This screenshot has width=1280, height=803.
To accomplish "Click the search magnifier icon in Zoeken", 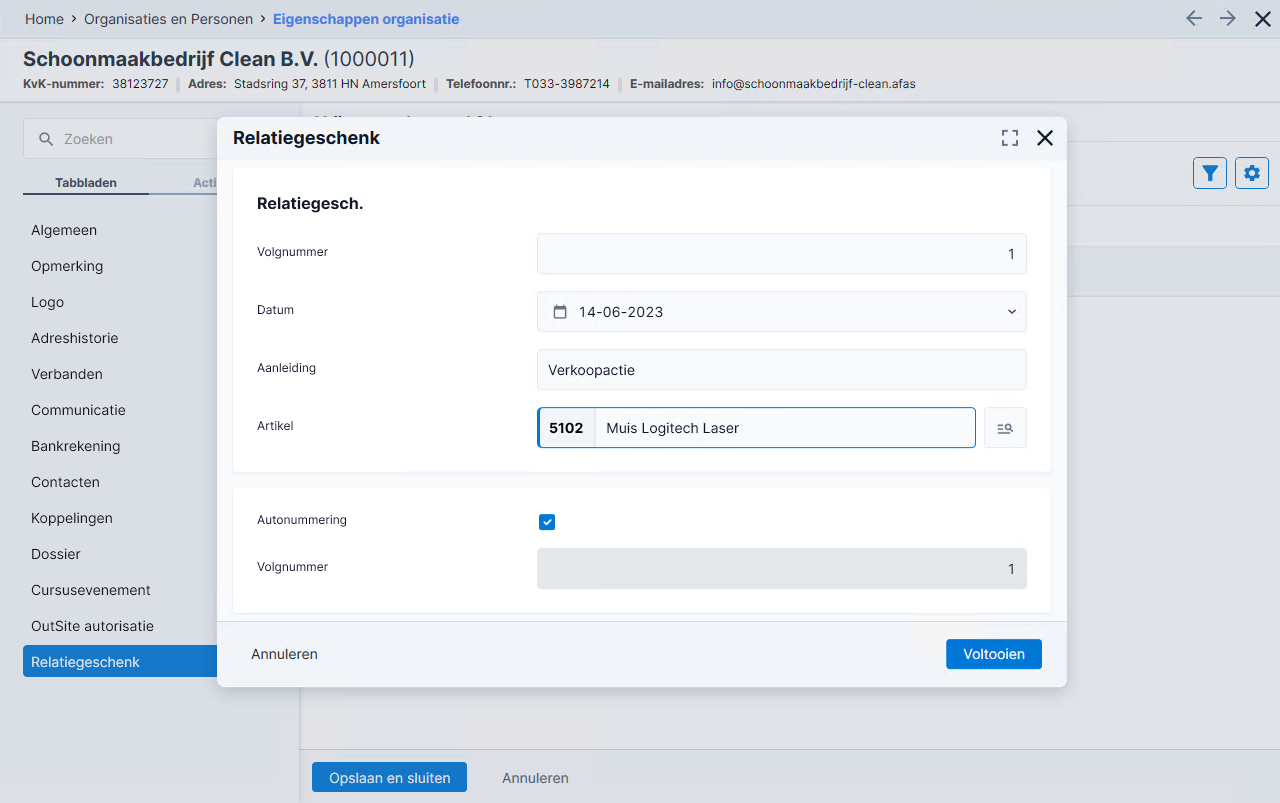I will click(46, 139).
